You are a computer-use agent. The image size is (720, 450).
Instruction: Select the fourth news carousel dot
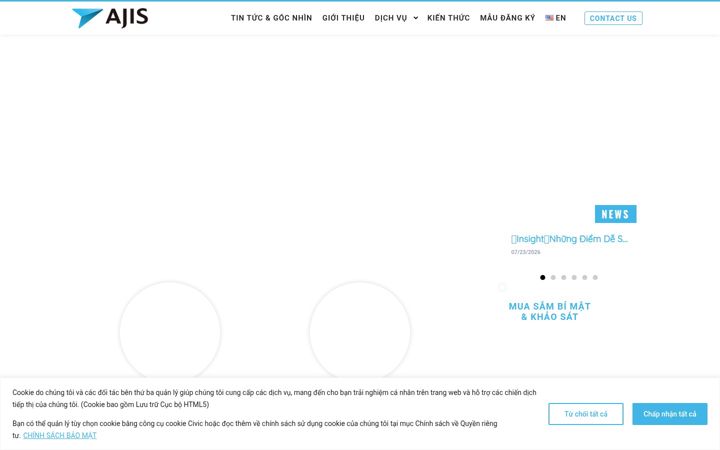tap(574, 277)
